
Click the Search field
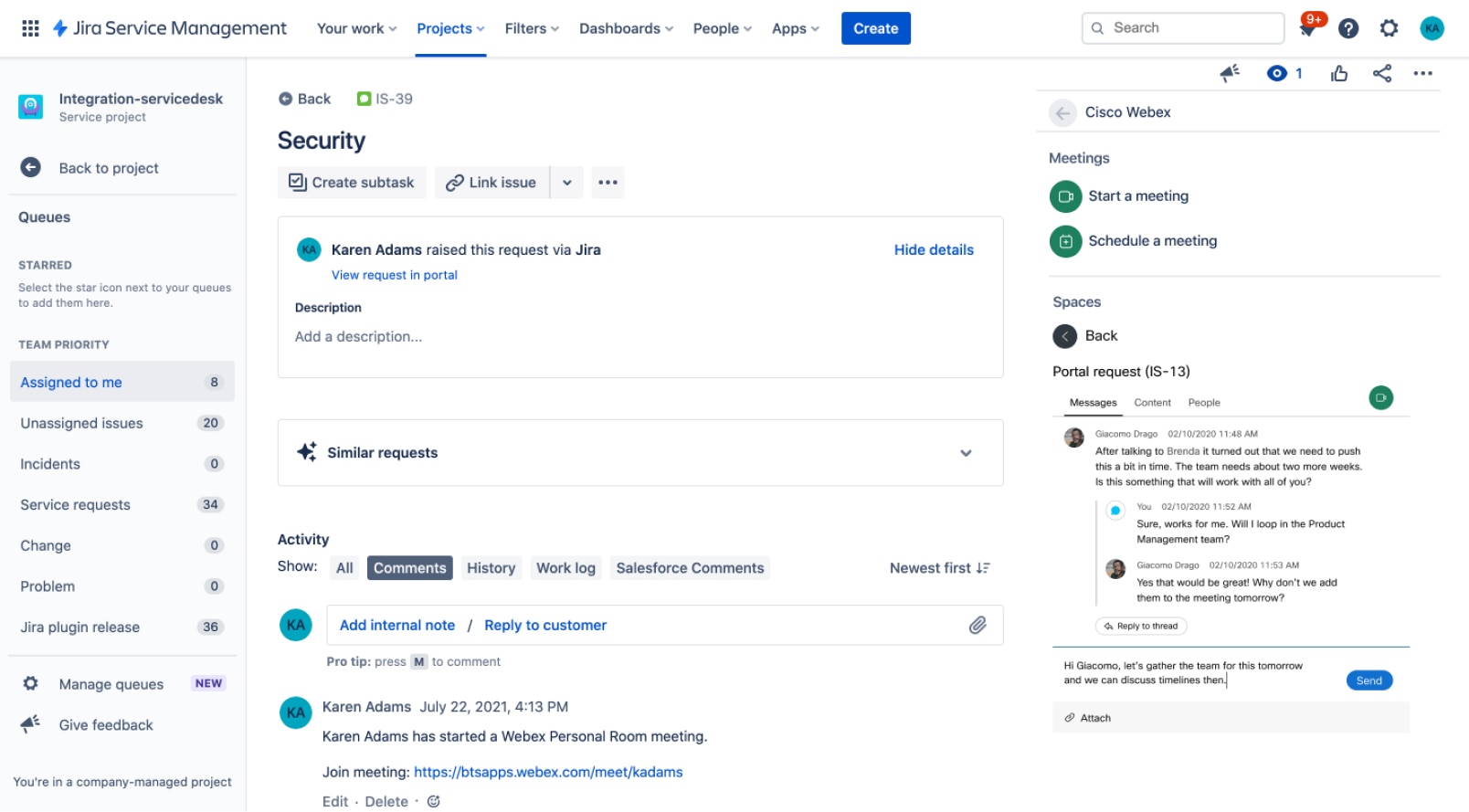(x=1183, y=28)
